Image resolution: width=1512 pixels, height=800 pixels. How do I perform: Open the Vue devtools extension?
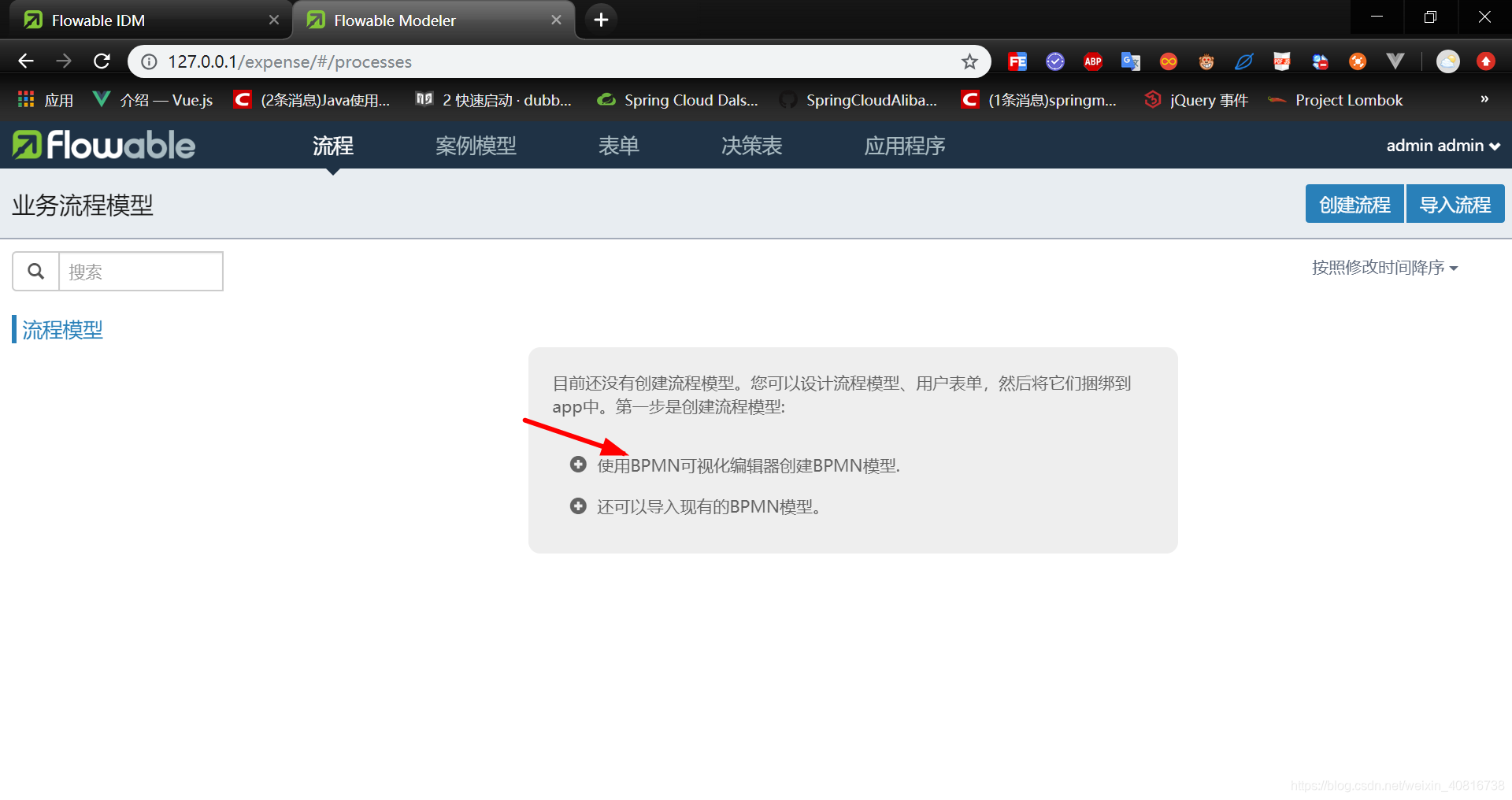coord(1395,61)
